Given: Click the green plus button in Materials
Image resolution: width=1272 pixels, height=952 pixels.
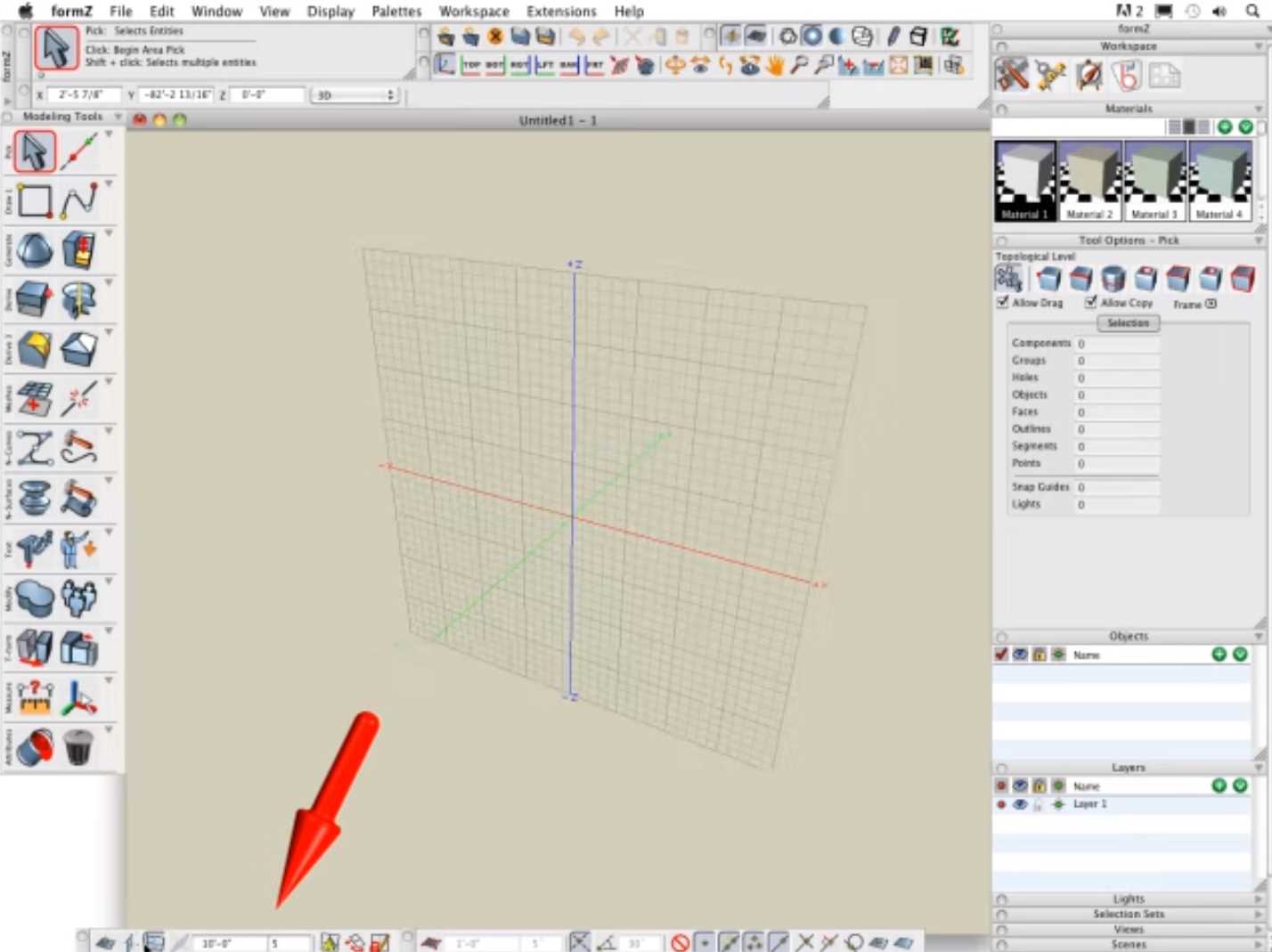Looking at the screenshot, I should [1225, 127].
